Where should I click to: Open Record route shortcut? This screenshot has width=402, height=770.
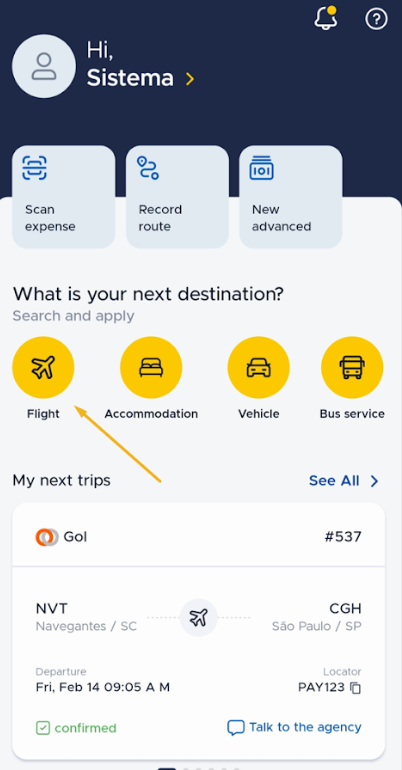pos(177,196)
